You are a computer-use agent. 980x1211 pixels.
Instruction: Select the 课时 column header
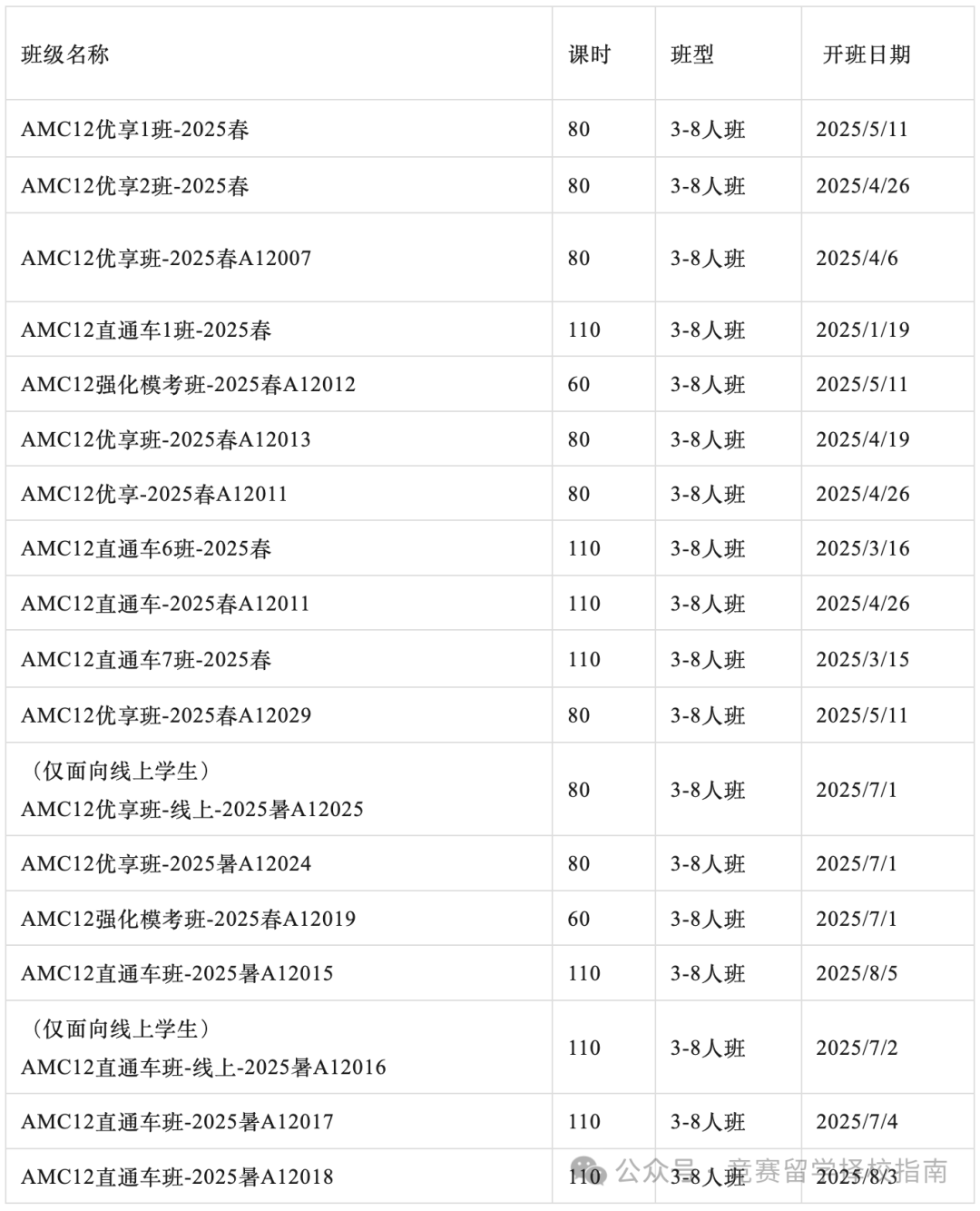pyautogui.click(x=590, y=54)
